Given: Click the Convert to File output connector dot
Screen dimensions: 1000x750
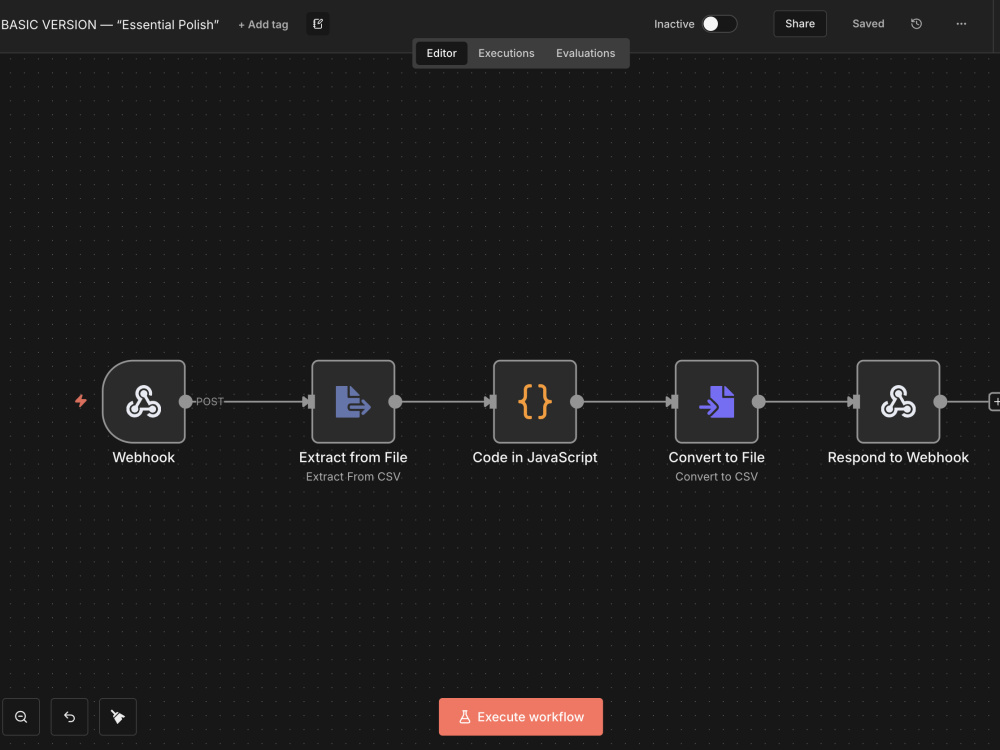Looking at the screenshot, I should pyautogui.click(x=759, y=401).
